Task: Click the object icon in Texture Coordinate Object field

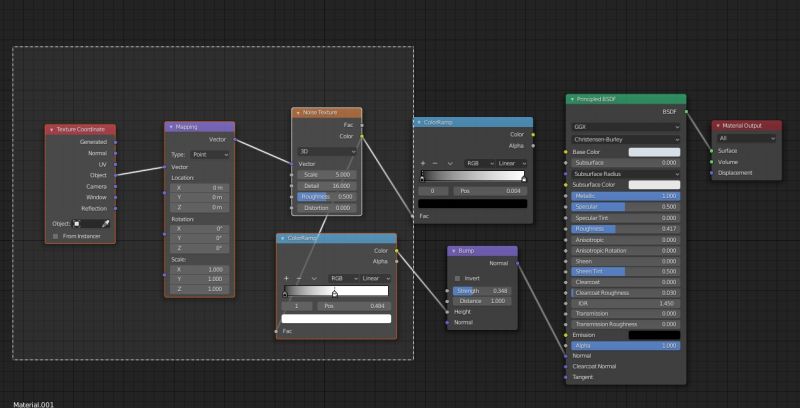Action: click(x=77, y=224)
